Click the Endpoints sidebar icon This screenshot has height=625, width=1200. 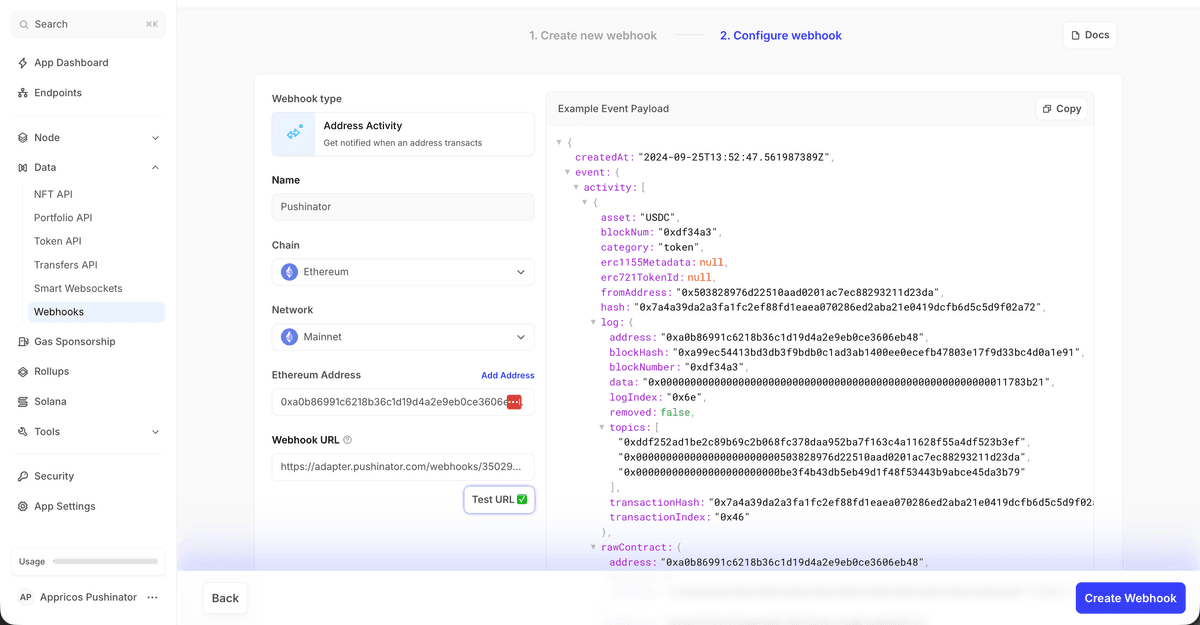tap(24, 93)
